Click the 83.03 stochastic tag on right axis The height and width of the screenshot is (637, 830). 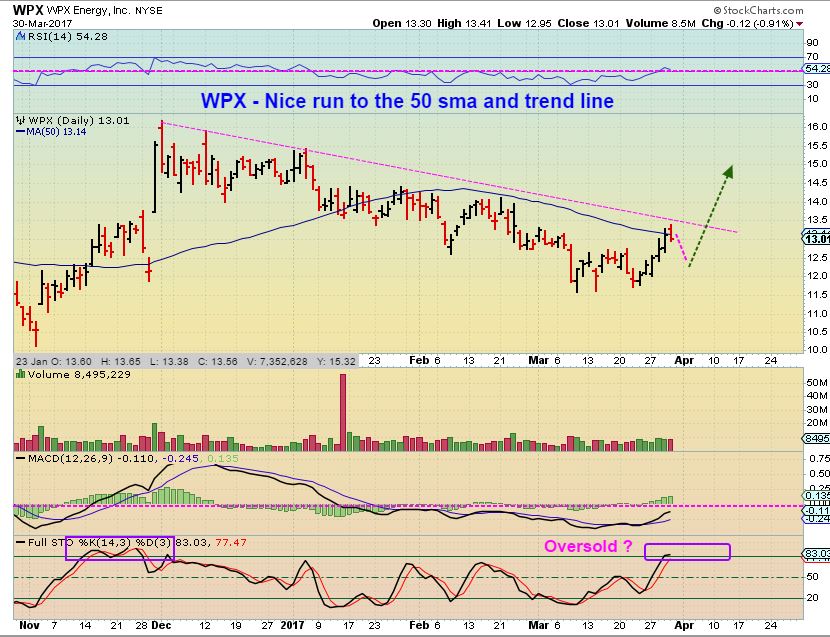(817, 554)
